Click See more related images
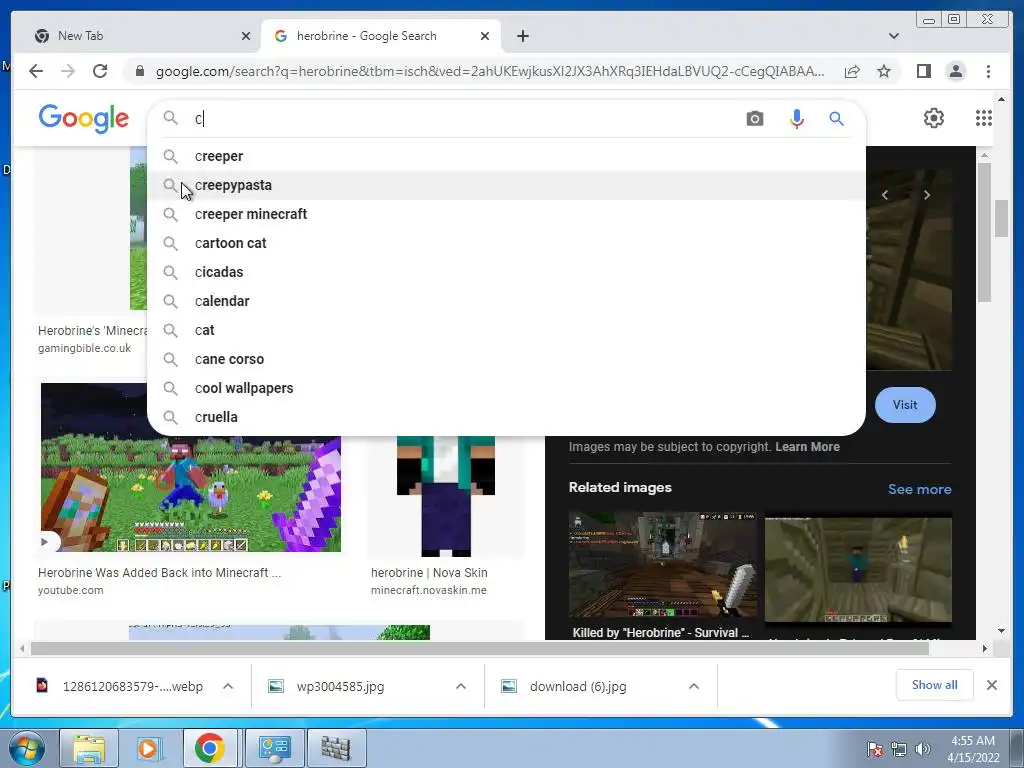 (920, 489)
